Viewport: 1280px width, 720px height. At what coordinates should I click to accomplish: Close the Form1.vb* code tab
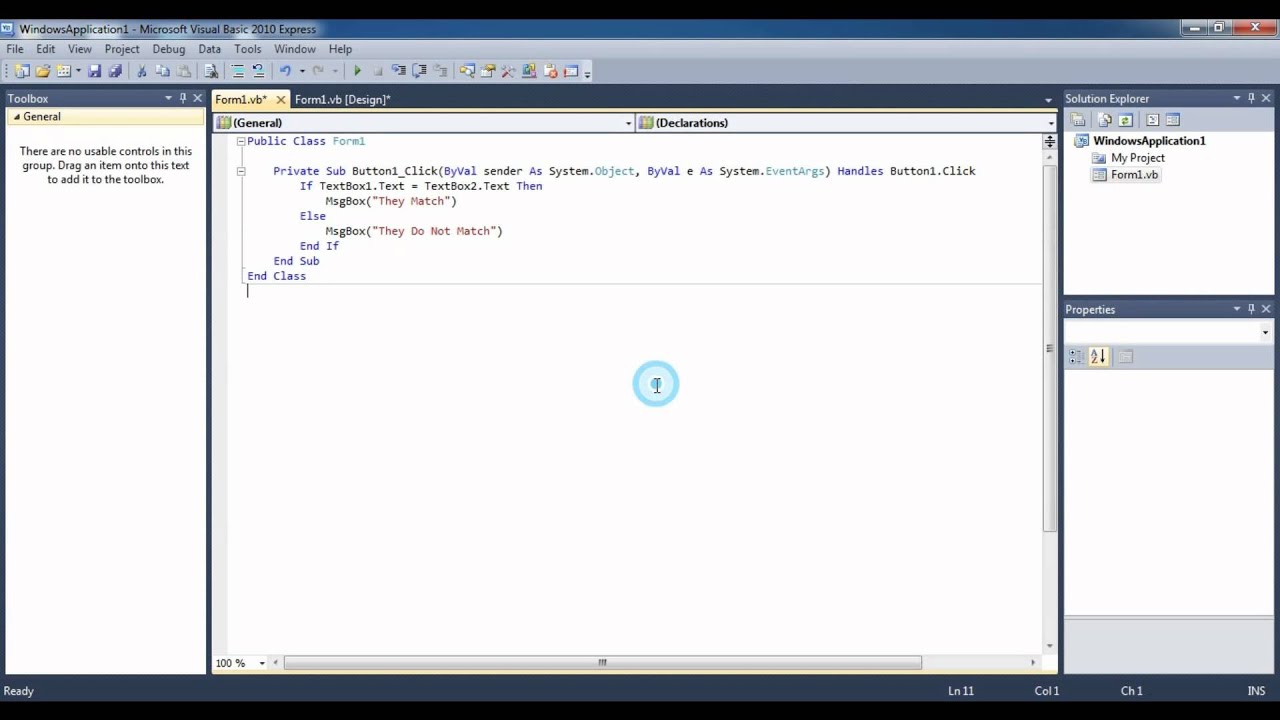click(x=281, y=99)
